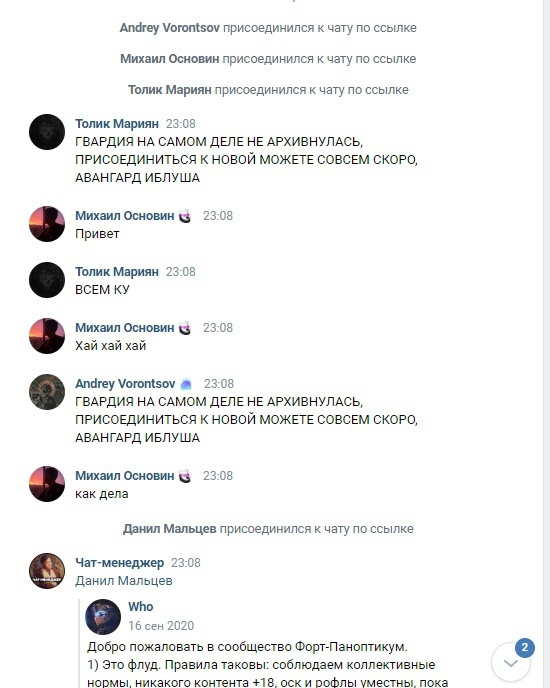
Task: Click the unread counter badge showing 2
Action: [x=525, y=648]
